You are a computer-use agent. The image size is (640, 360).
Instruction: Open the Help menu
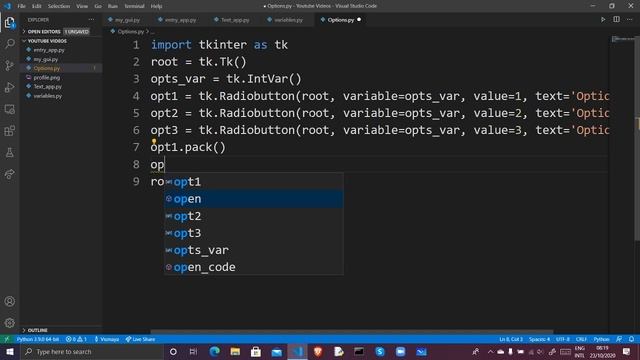[x=156, y=6]
